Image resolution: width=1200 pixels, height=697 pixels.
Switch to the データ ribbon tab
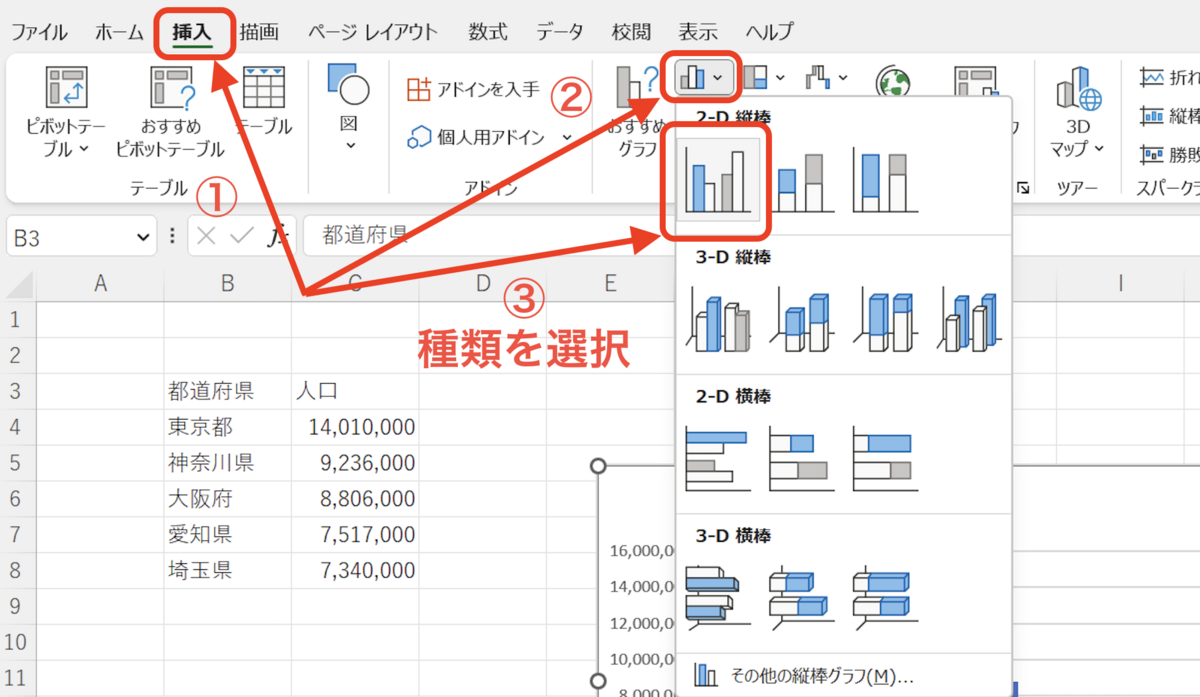pos(559,31)
